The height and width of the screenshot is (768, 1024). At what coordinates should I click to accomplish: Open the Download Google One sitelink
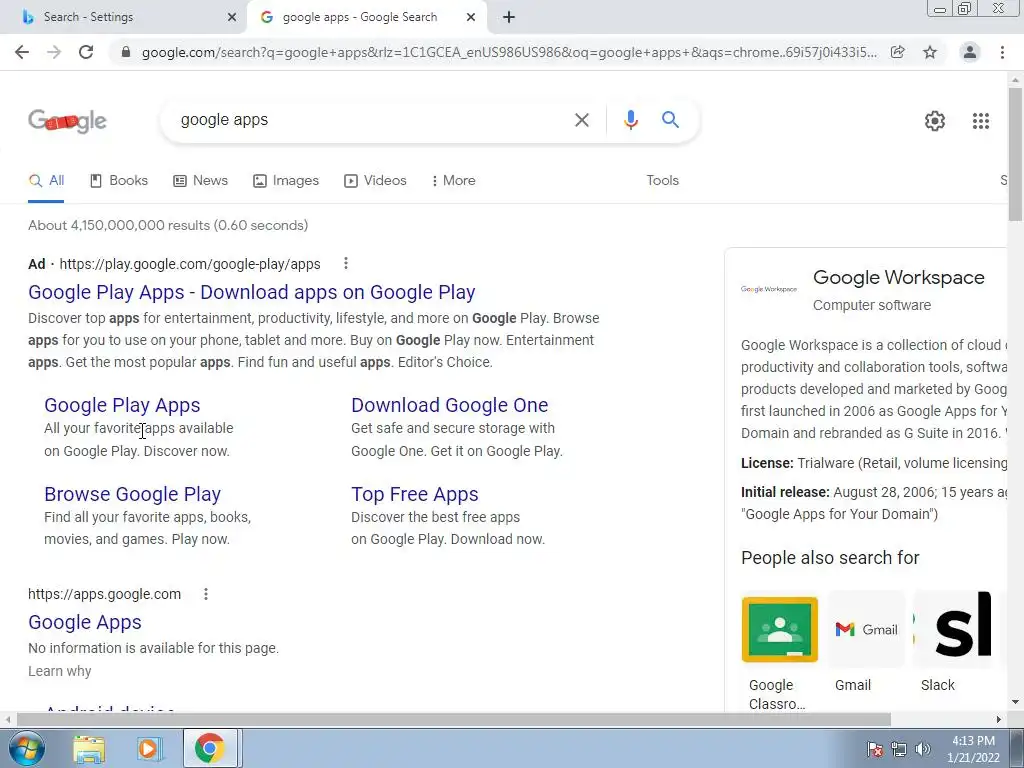[449, 405]
